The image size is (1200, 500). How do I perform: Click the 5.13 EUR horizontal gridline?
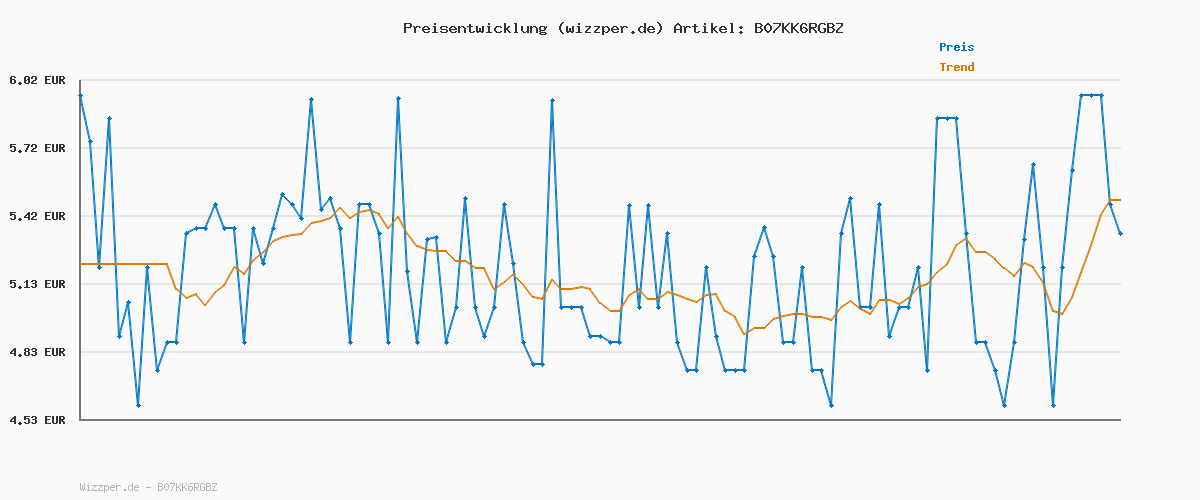tap(600, 284)
